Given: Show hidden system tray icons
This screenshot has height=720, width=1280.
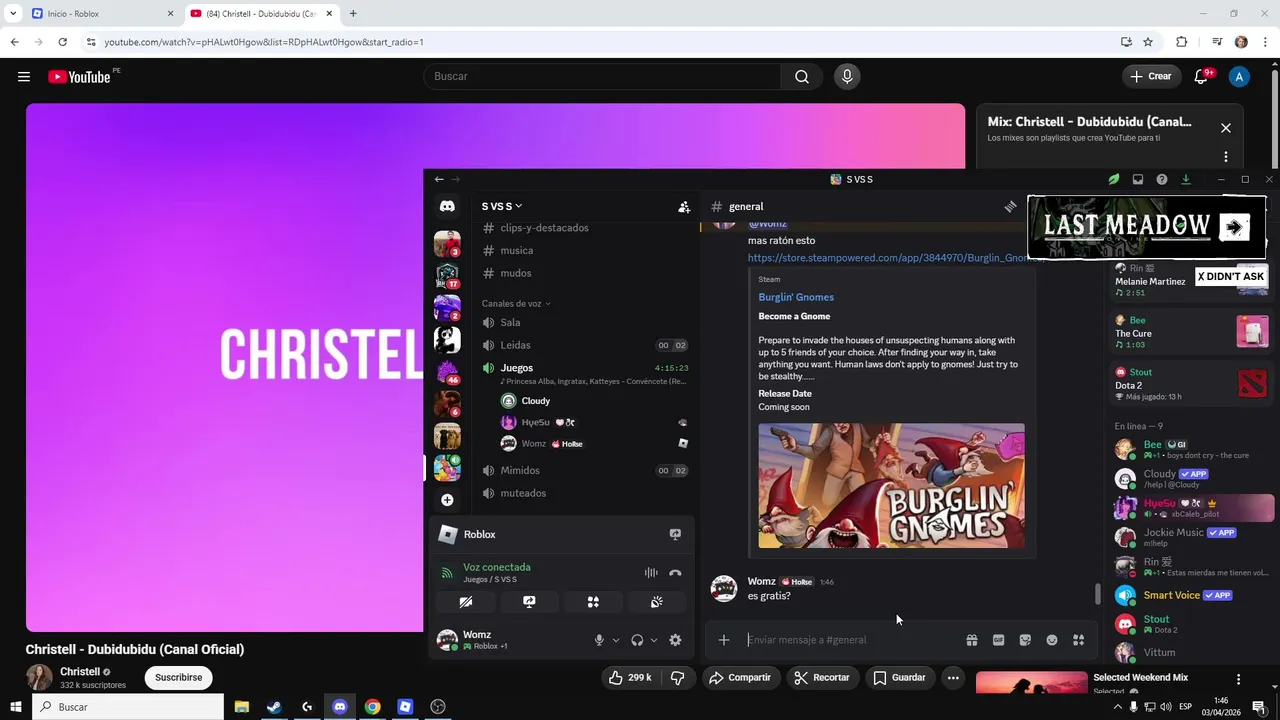Looking at the screenshot, I should point(1118,707).
